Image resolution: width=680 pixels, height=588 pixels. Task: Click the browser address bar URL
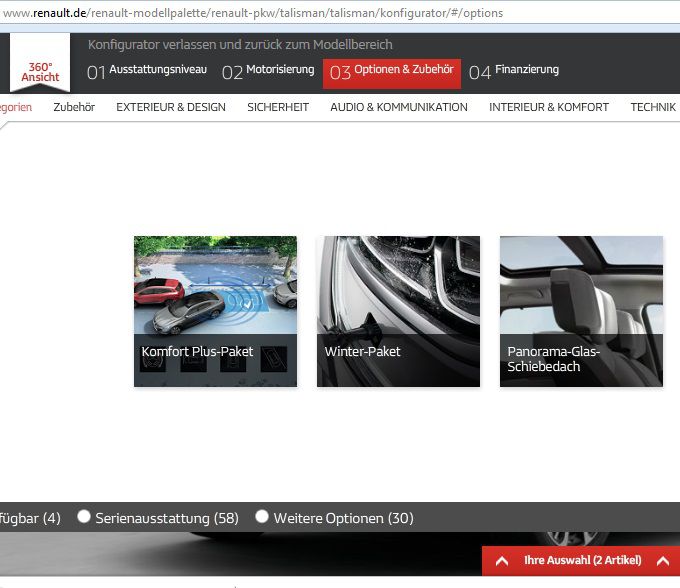[x=253, y=13]
